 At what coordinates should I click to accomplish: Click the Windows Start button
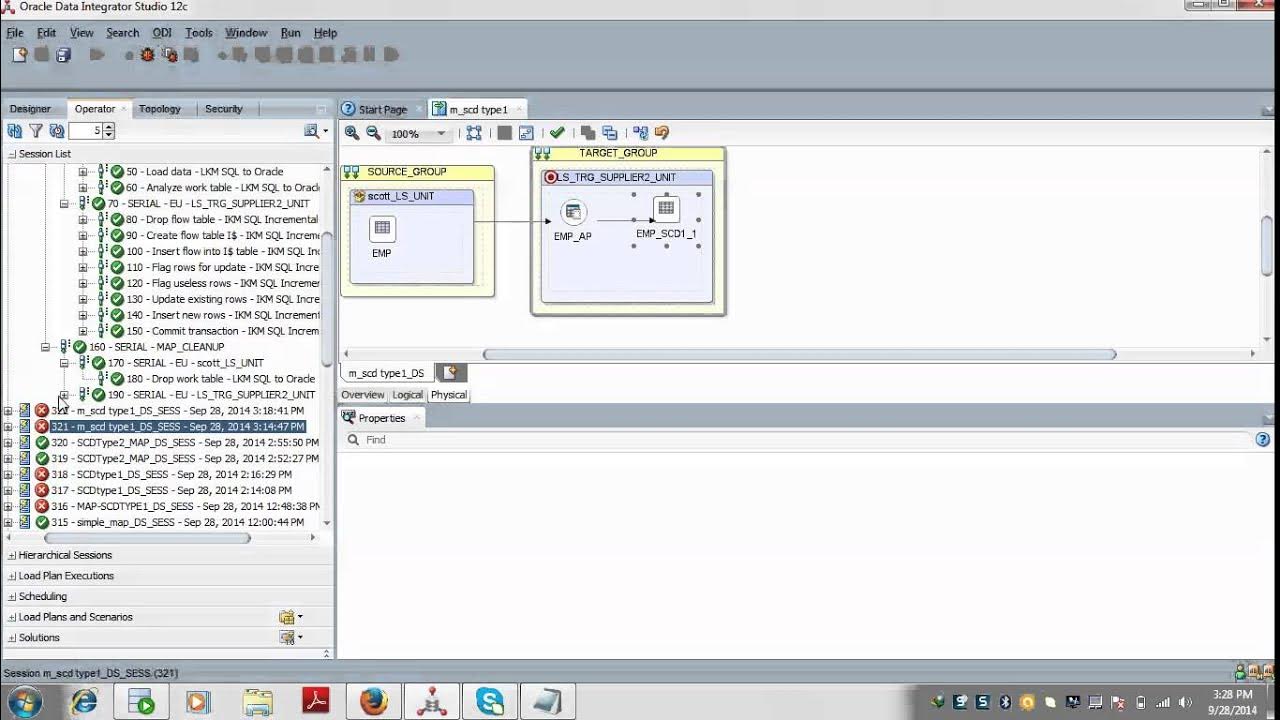(x=23, y=702)
